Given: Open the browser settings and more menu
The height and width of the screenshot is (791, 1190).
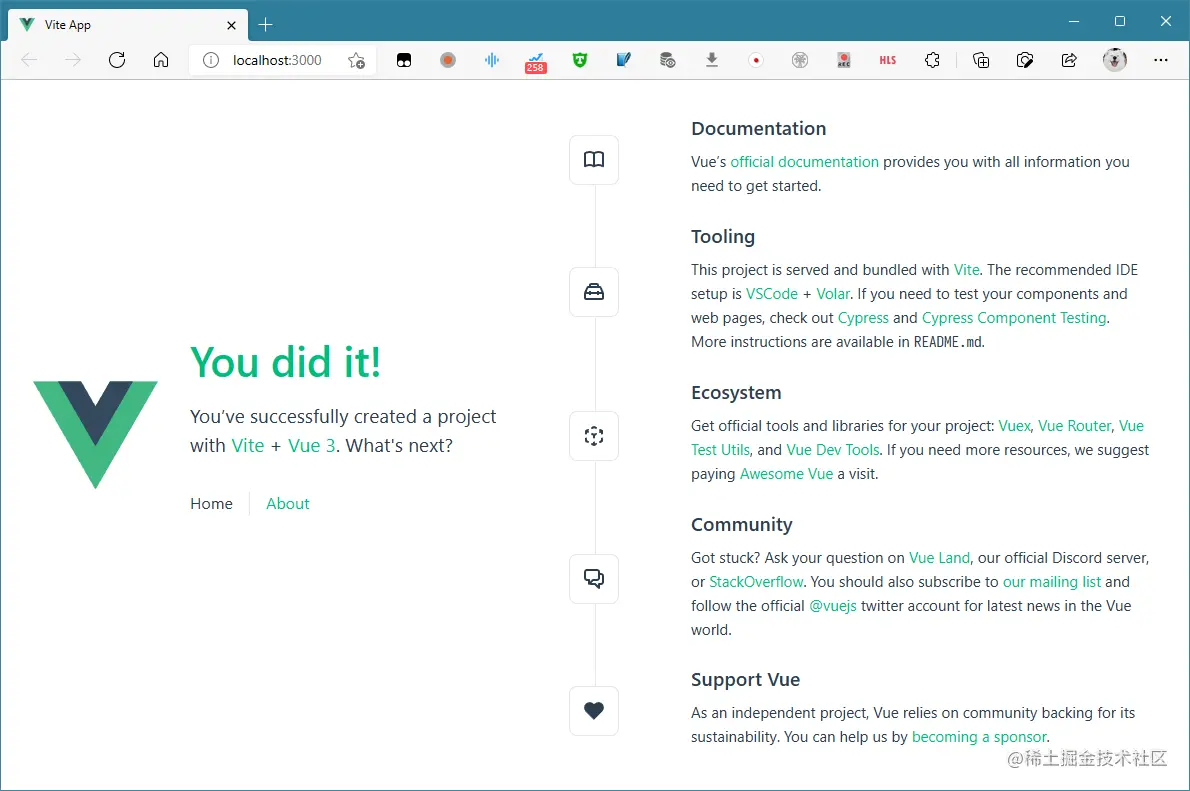Looking at the screenshot, I should coord(1161,60).
